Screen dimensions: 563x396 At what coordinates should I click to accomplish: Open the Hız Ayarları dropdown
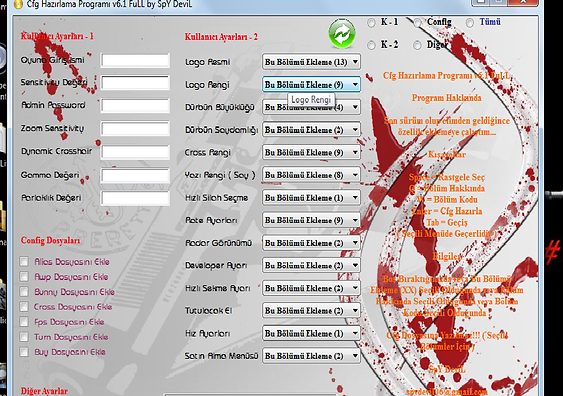pos(311,334)
